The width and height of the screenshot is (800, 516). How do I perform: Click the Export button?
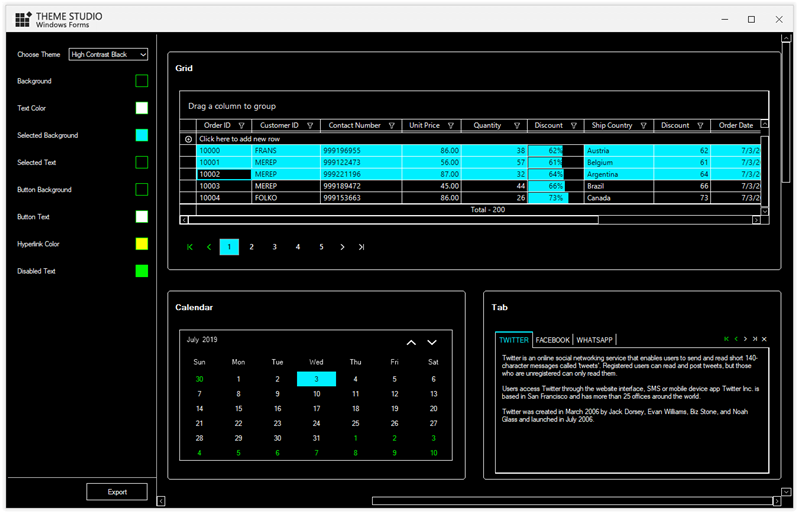coord(117,491)
